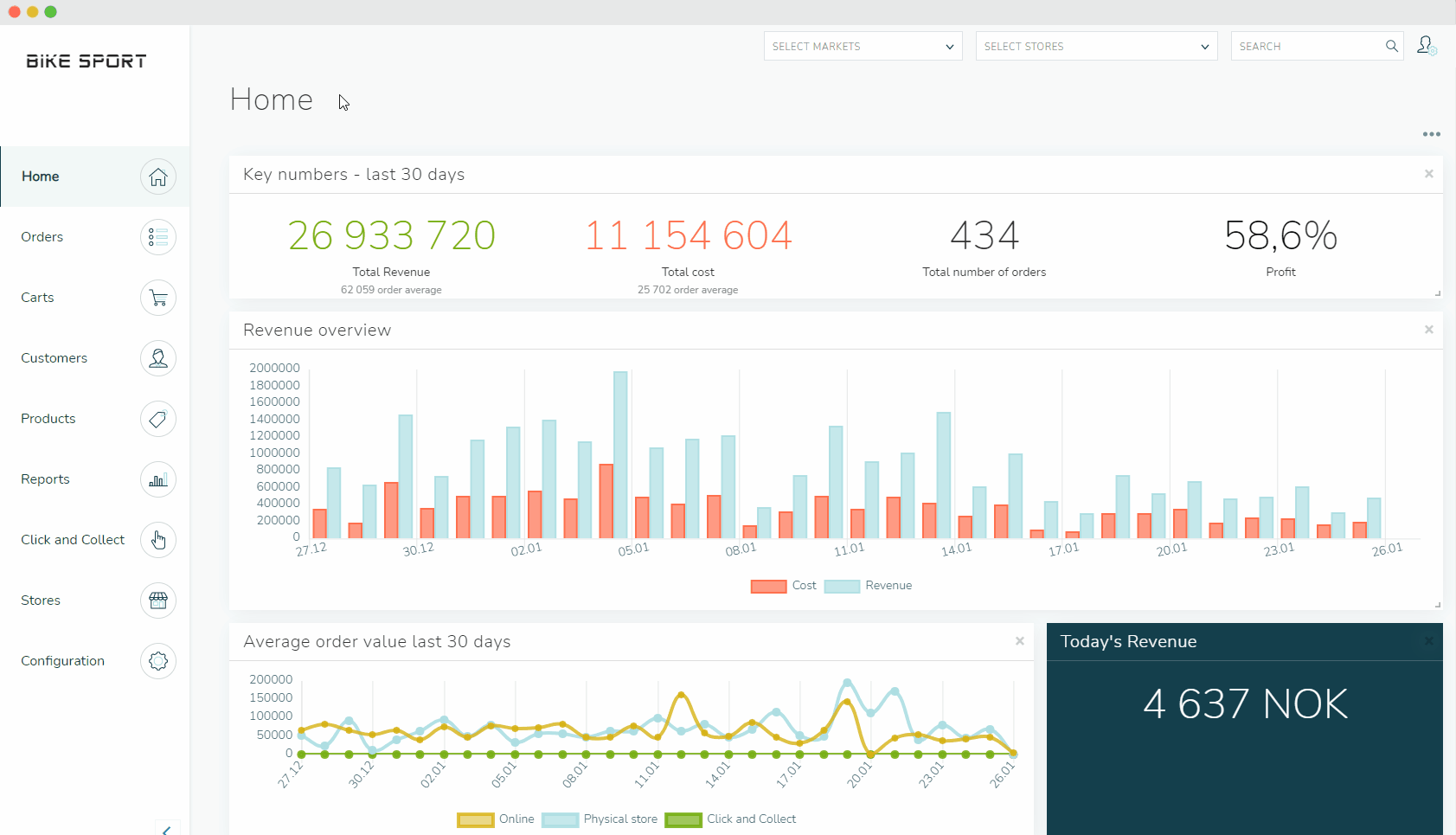1456x835 pixels.
Task: Click the Total Revenue value 26 933 720
Action: (391, 235)
